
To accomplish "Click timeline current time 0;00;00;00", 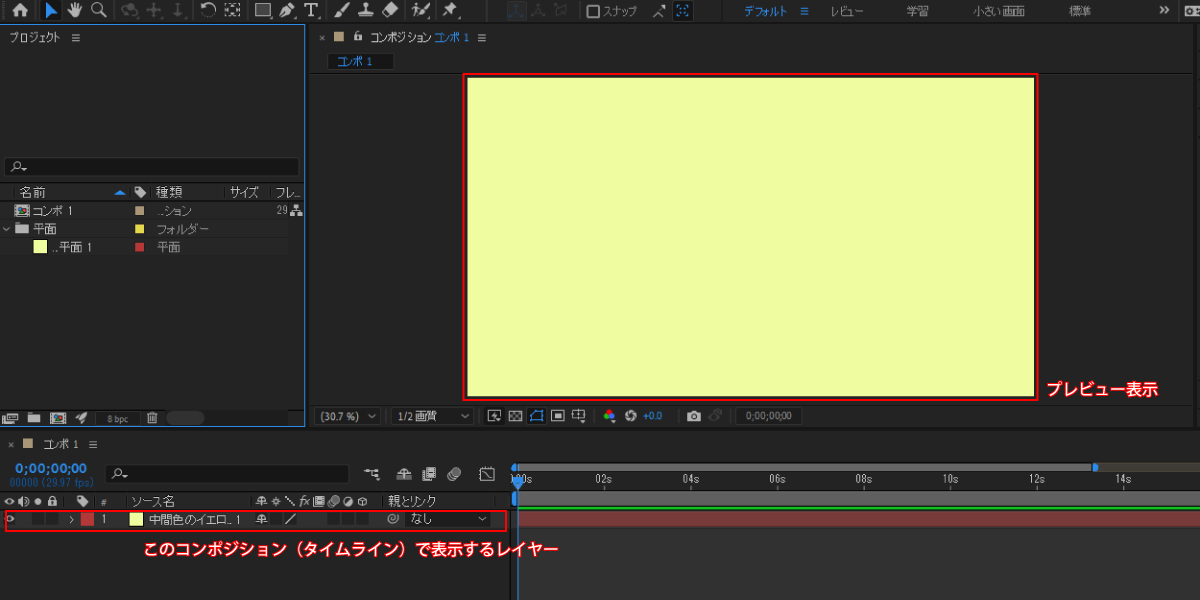I will coord(51,468).
